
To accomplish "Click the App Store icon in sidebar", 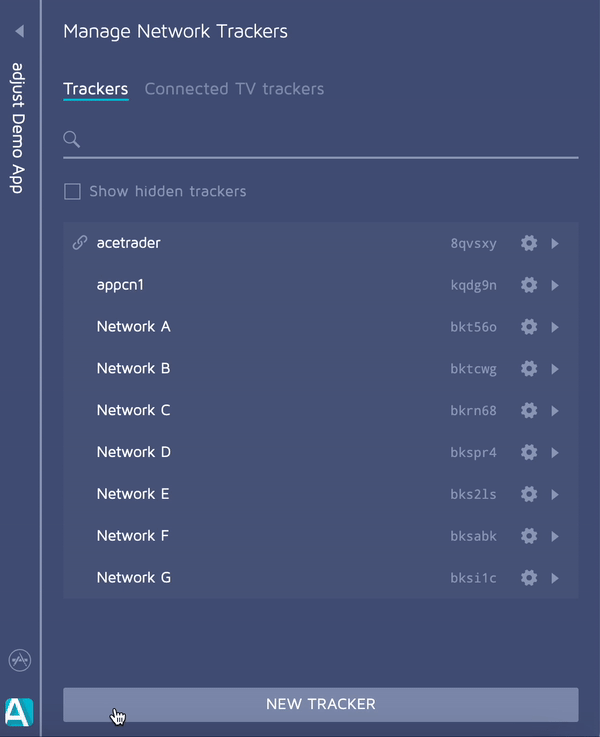I will pos(20,661).
